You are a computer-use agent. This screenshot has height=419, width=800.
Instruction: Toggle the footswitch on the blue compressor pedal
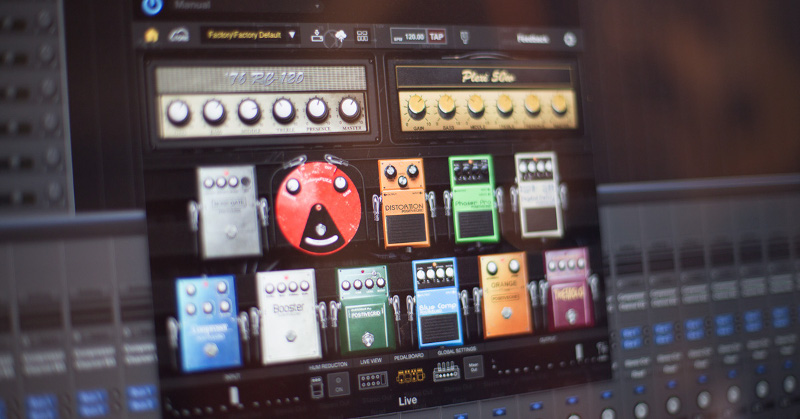pos(210,350)
